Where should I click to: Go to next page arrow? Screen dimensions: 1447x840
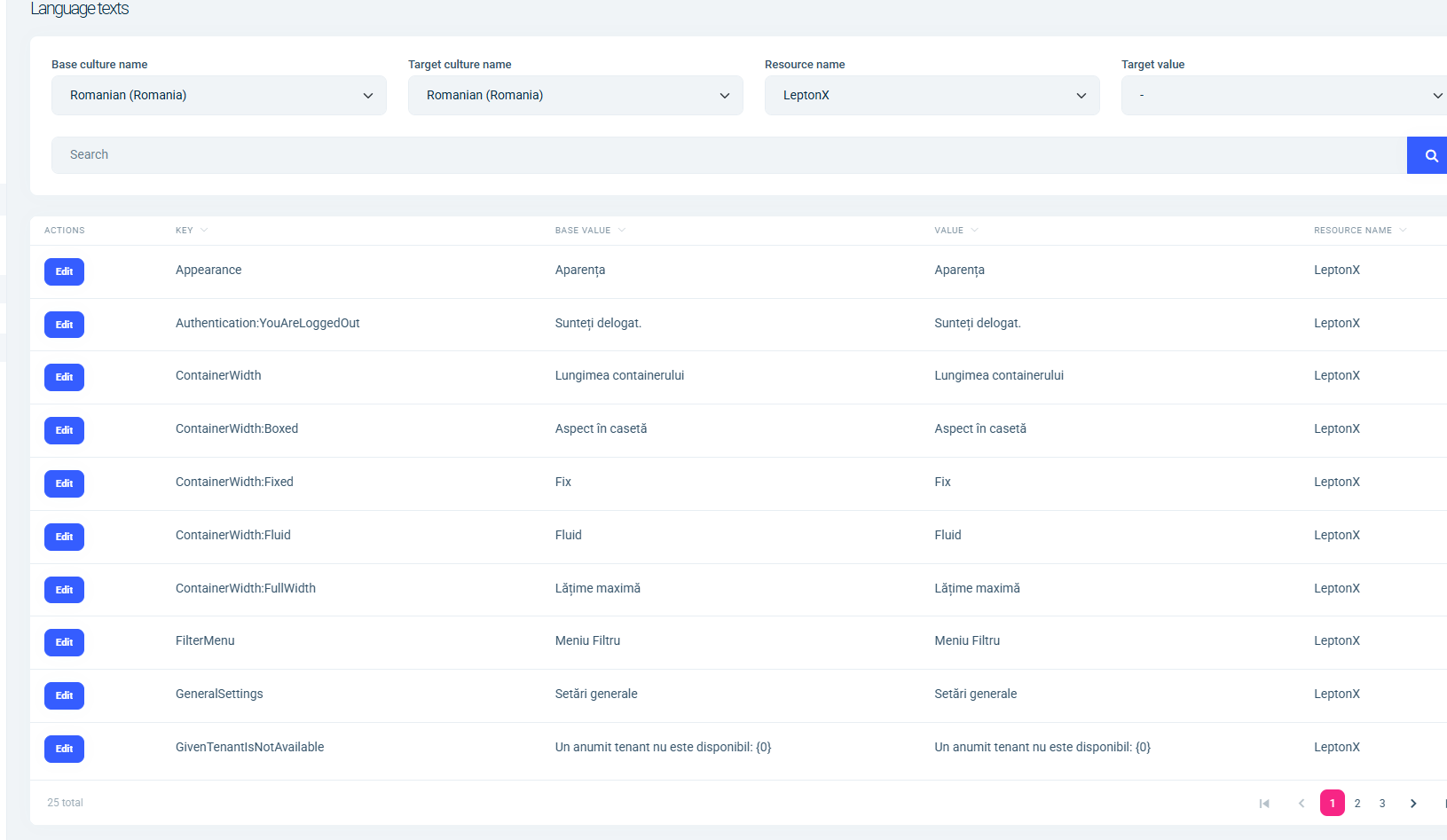[1413, 804]
